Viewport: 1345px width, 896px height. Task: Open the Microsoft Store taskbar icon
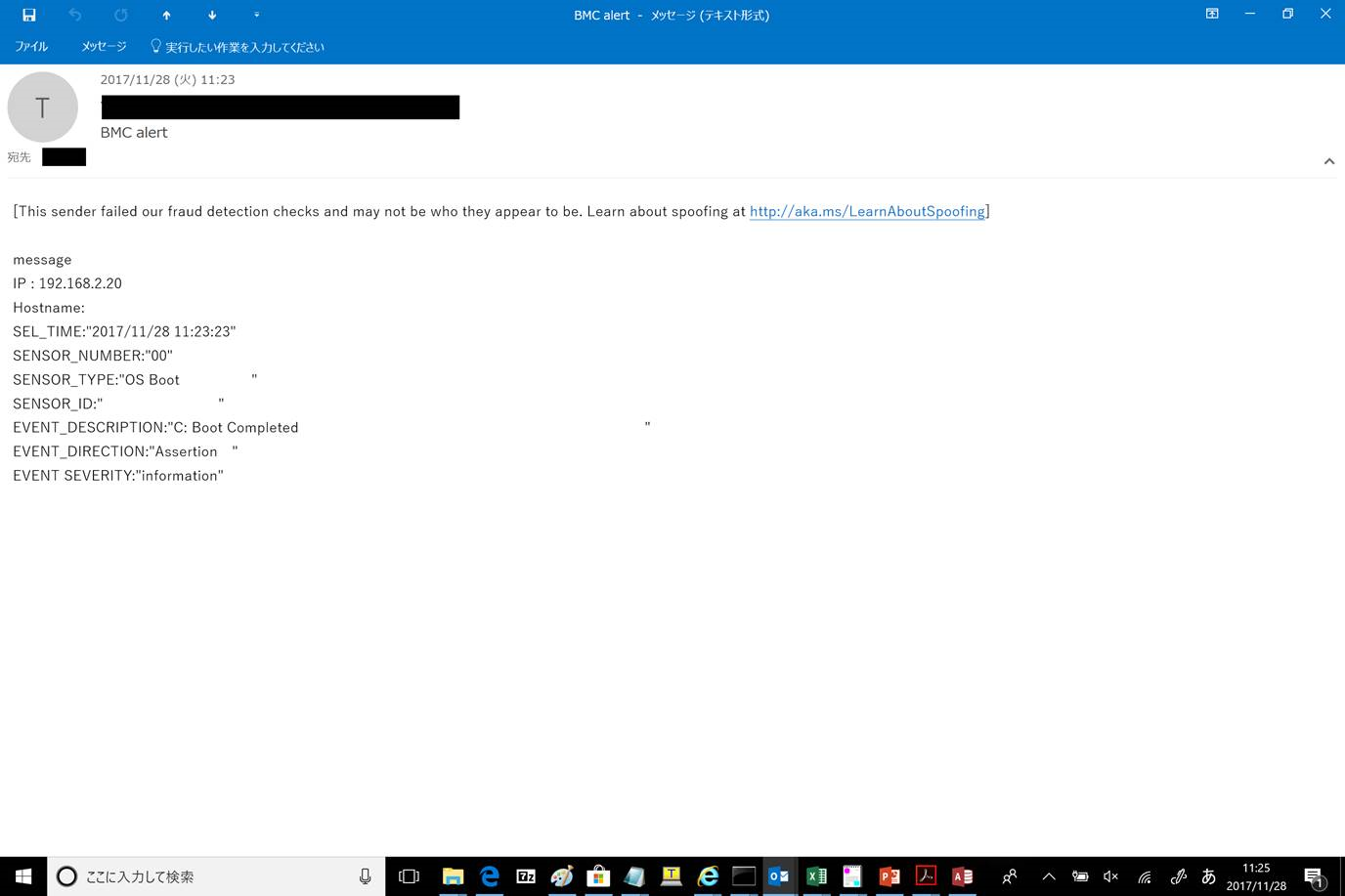(x=598, y=875)
